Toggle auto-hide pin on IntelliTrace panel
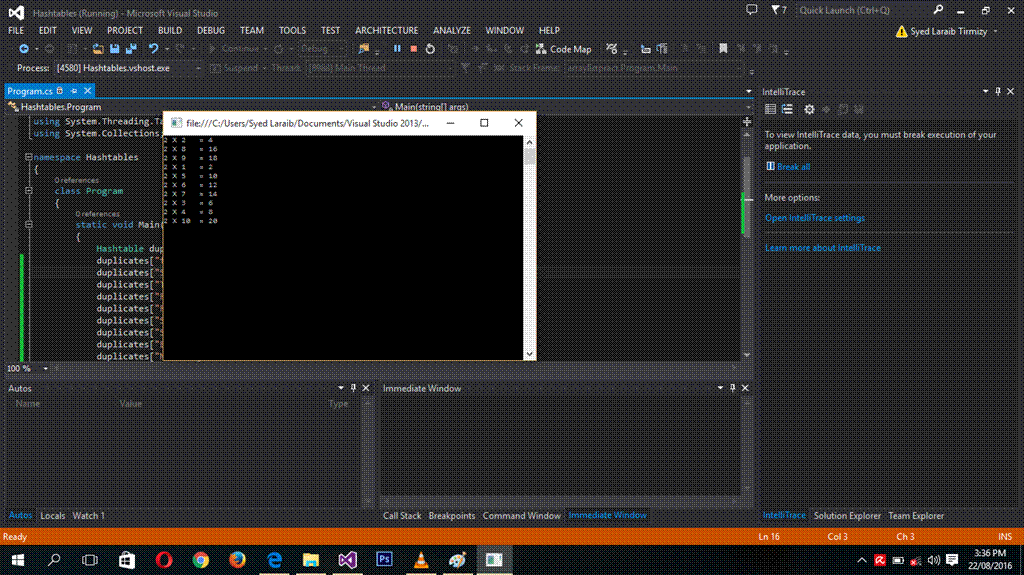 (x=997, y=91)
